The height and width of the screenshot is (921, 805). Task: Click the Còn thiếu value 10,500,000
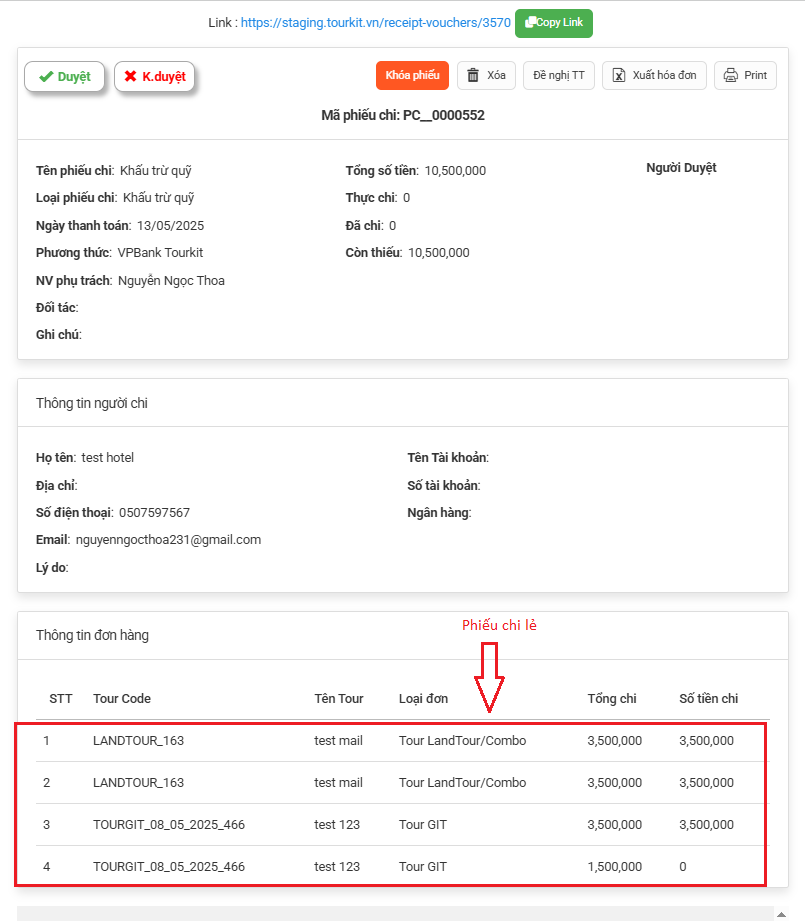(439, 253)
